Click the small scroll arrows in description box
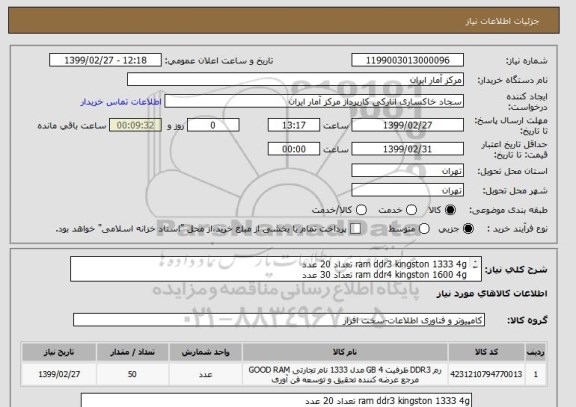The image size is (576, 407). coord(475,263)
